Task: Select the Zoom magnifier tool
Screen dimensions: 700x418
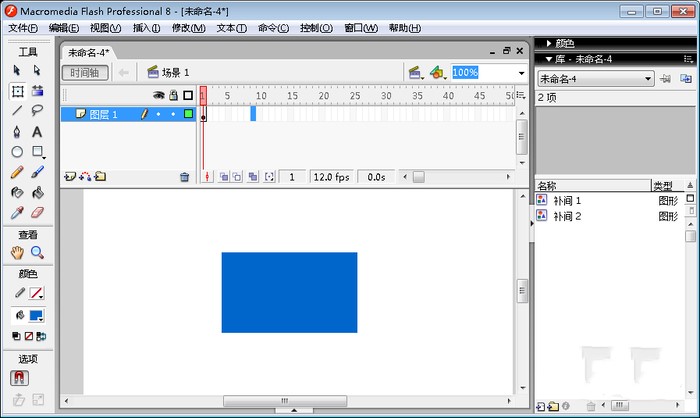Action: (x=37, y=252)
